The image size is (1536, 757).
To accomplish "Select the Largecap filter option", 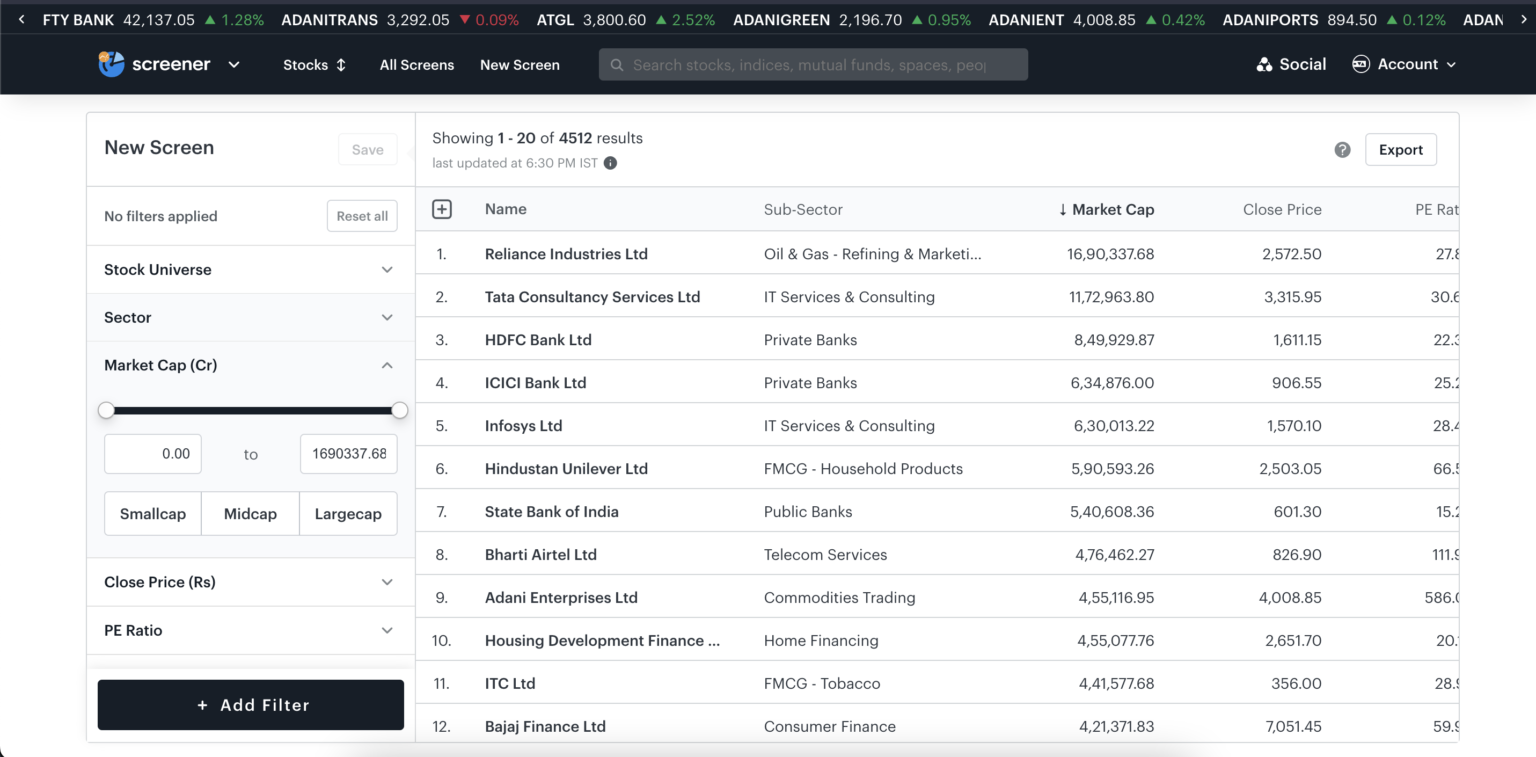I will (x=348, y=513).
